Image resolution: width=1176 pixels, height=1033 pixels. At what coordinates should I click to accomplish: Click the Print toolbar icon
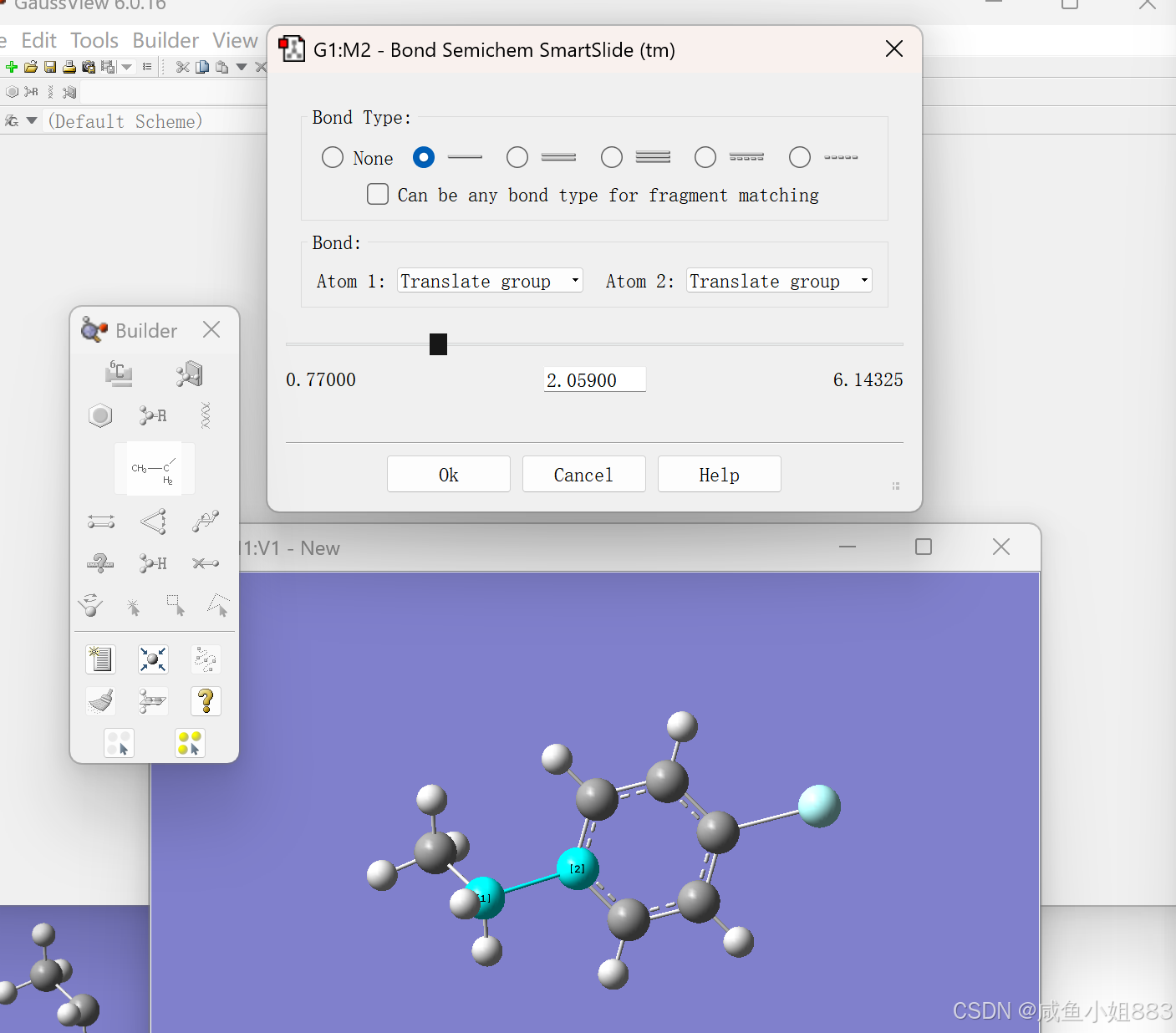pos(69,67)
